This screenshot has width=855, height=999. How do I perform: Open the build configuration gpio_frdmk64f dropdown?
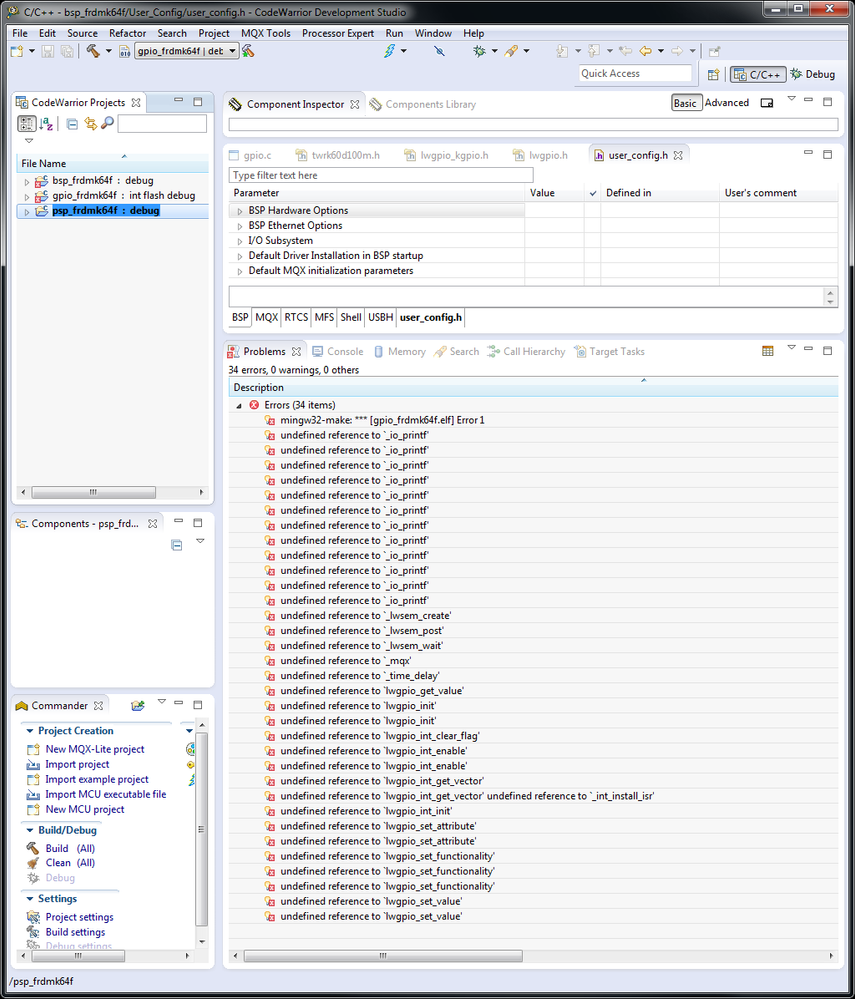pyautogui.click(x=233, y=51)
